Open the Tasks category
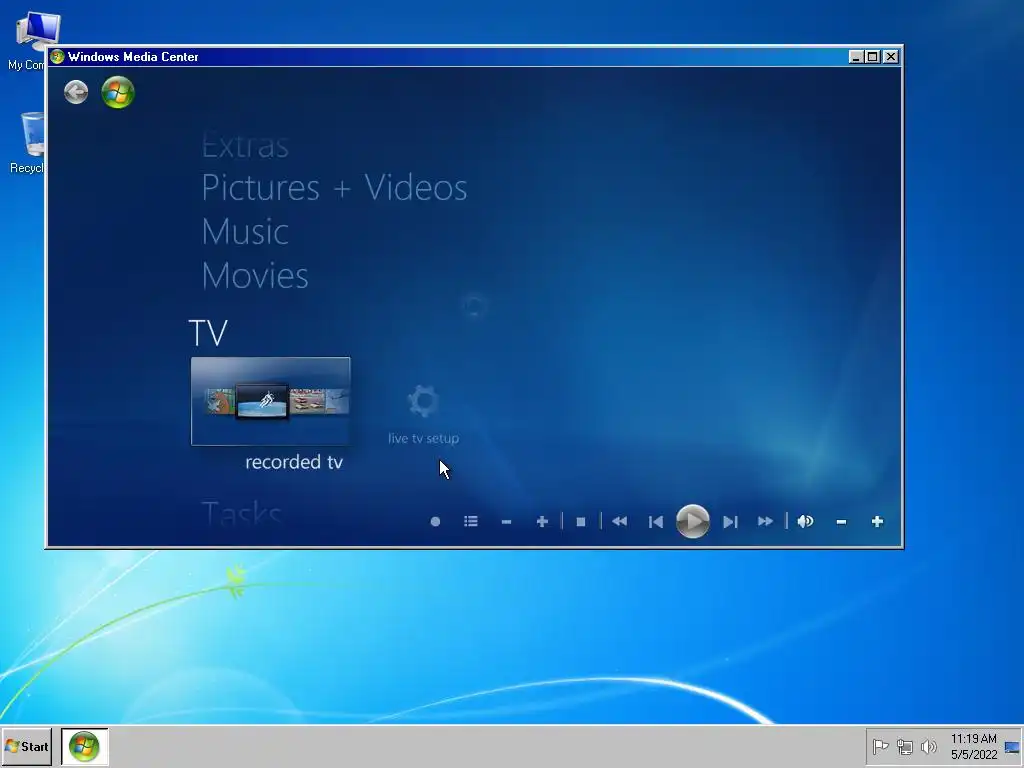The width and height of the screenshot is (1024, 768). point(242,513)
